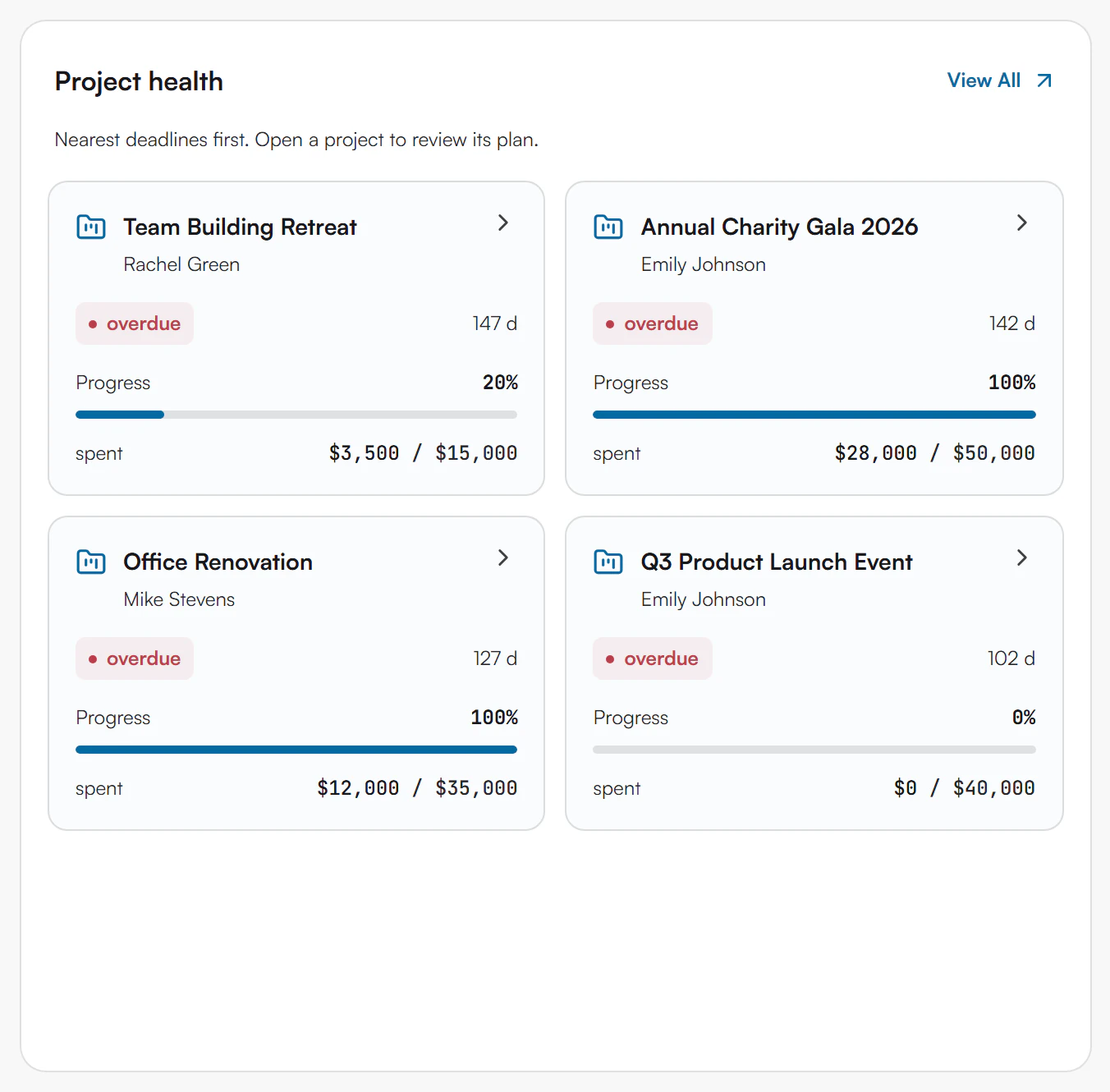Screen dimensions: 1110x1092
Task: Click the overdue badge on Q3 Product Launch Event
Action: 653,658
